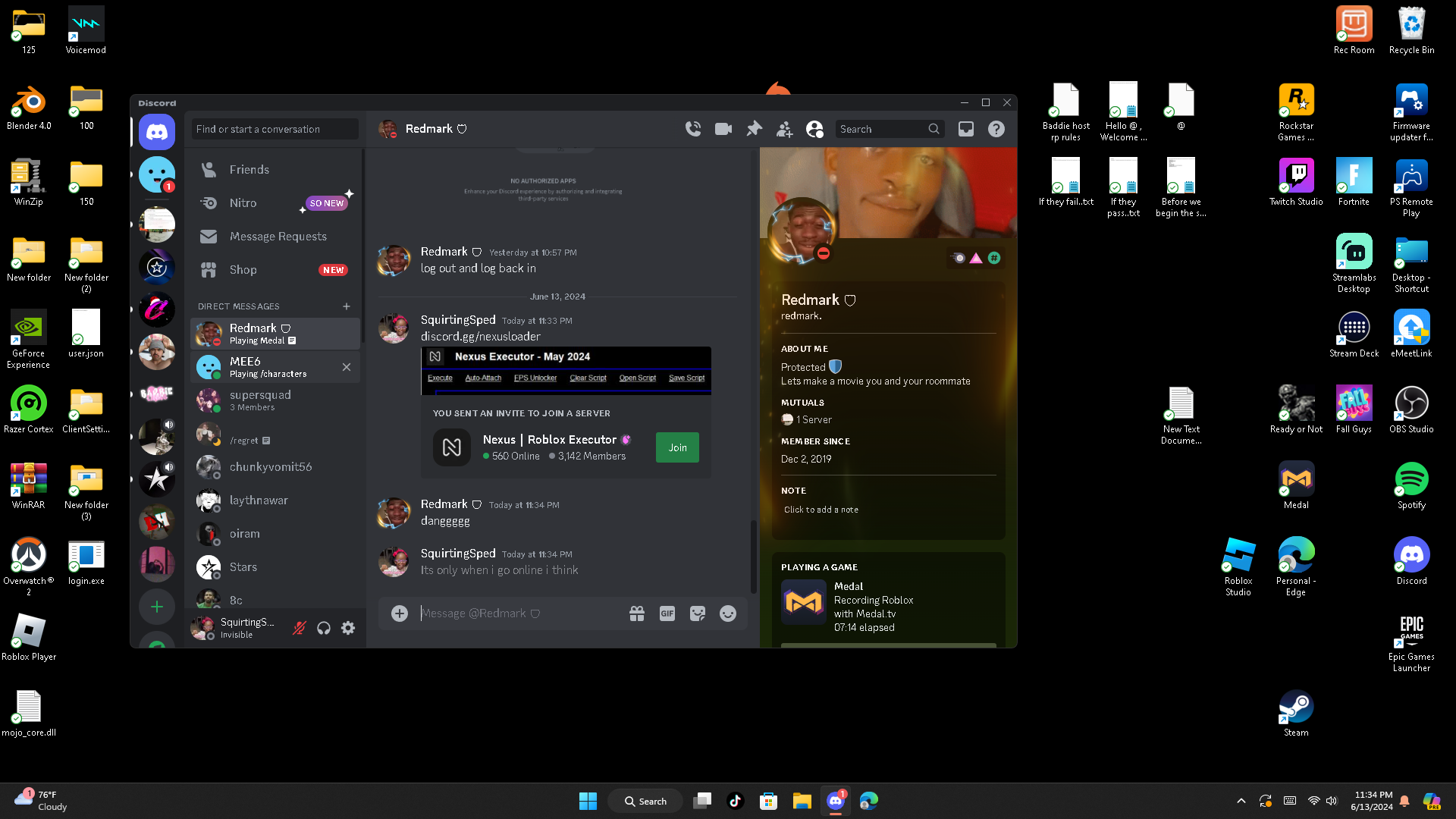The width and height of the screenshot is (1456, 819).
Task: Open Message Requests
Action: coord(278,237)
